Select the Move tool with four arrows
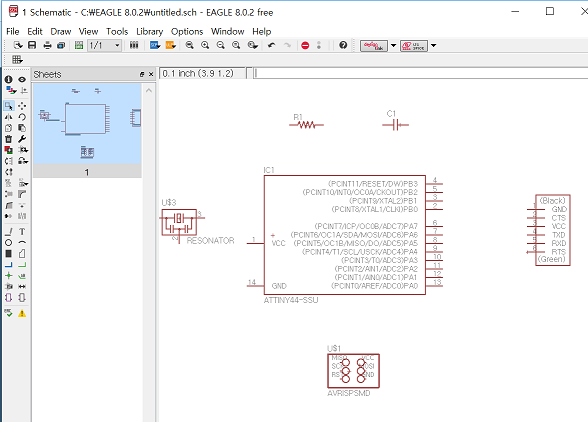This screenshot has width=588, height=422. tap(22, 106)
